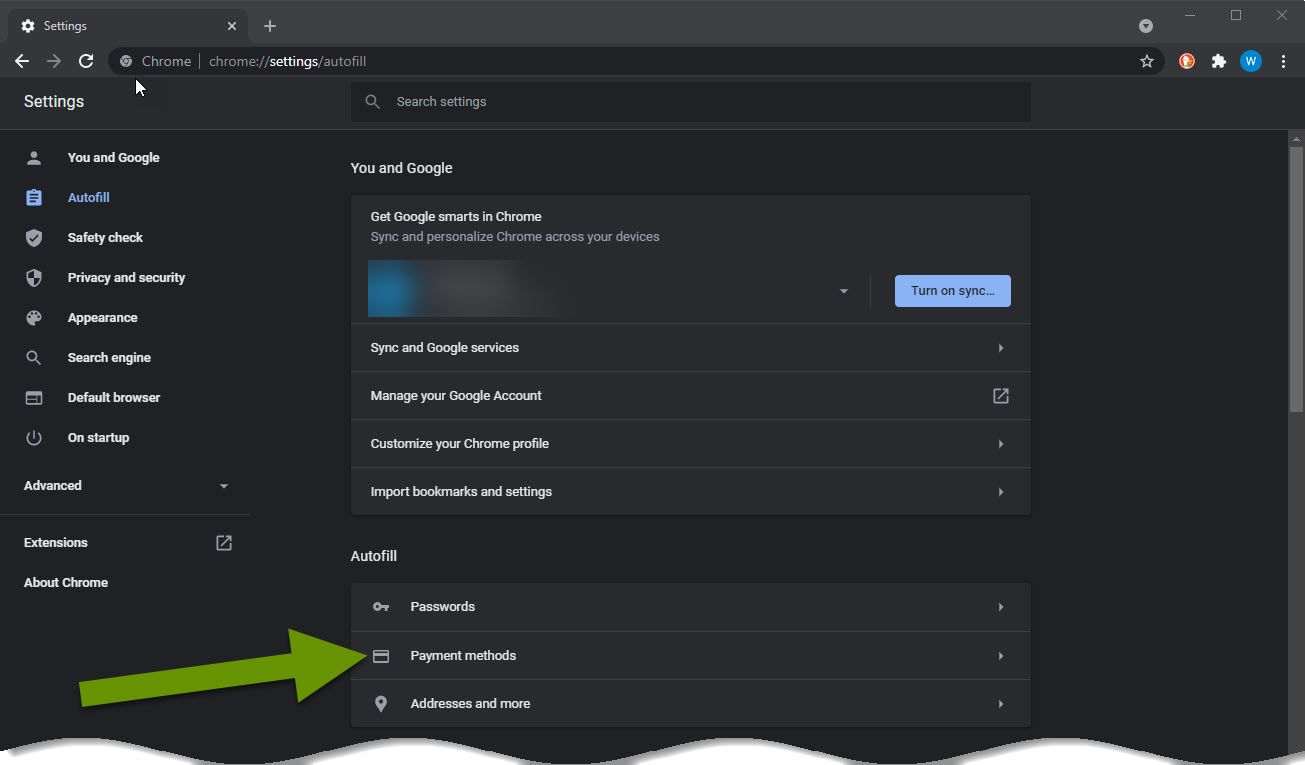Open the account dropdown arrow

click(843, 291)
